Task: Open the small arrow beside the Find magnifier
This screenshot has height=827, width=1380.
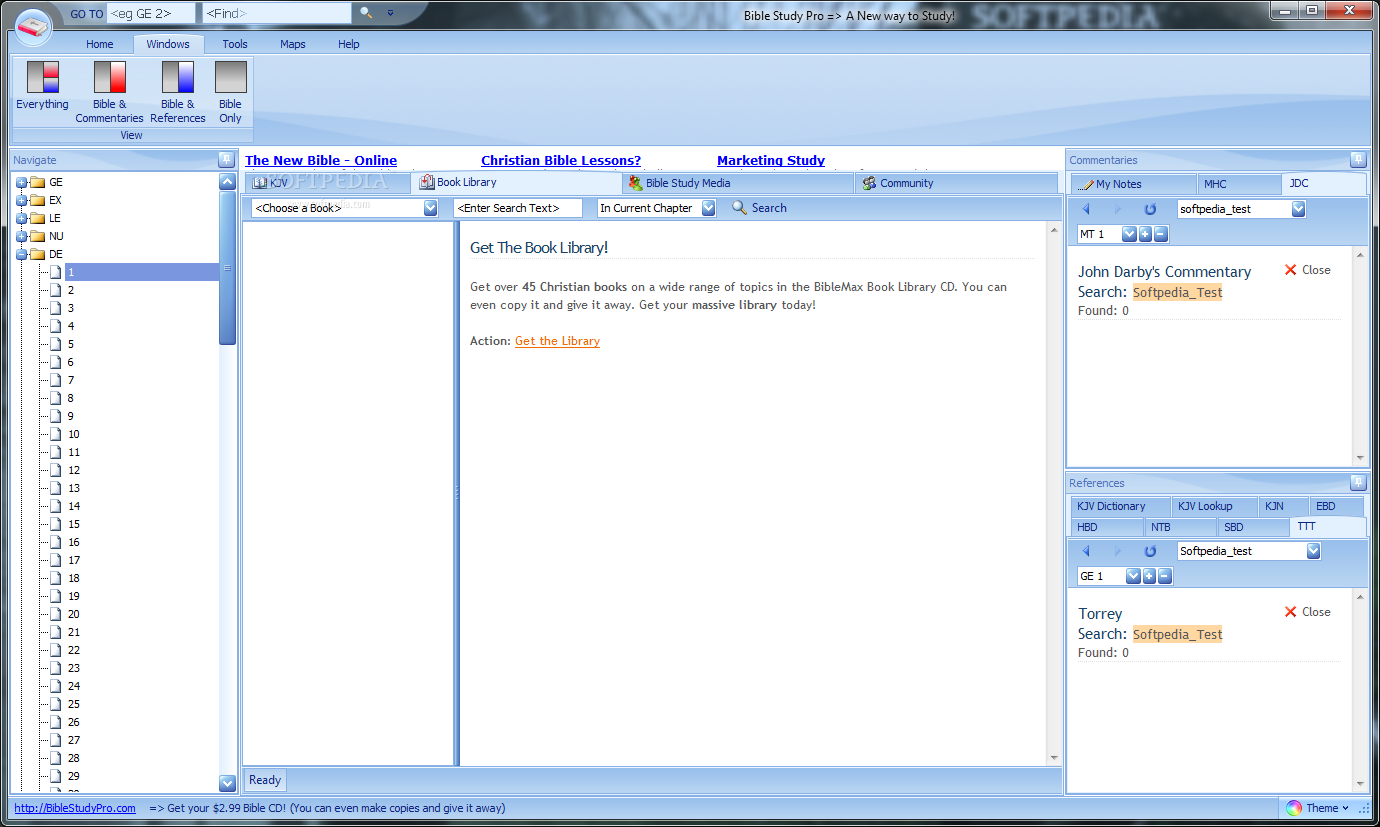Action: coord(390,13)
